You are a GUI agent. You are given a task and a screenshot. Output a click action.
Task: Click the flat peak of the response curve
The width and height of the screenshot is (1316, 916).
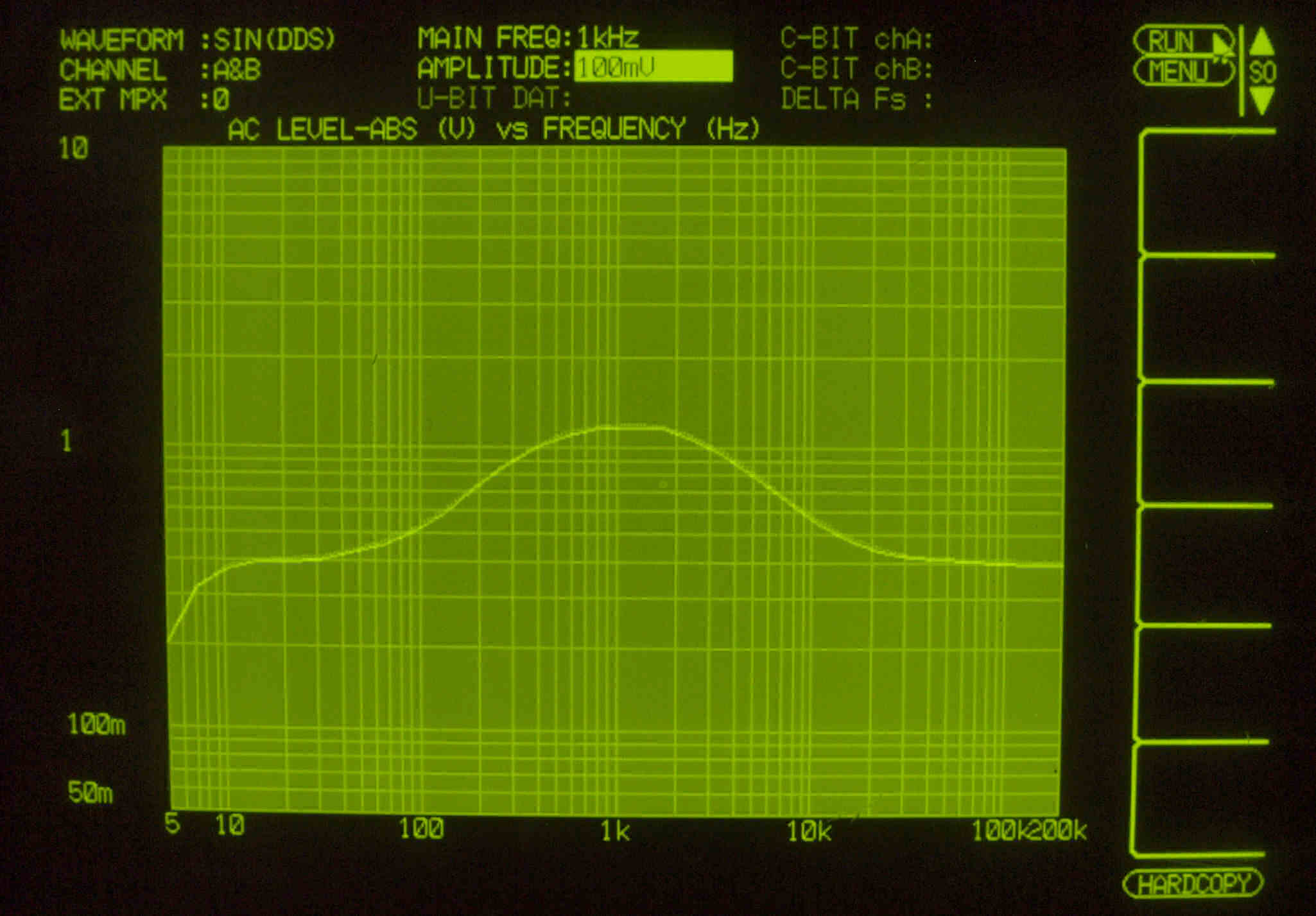(x=632, y=426)
